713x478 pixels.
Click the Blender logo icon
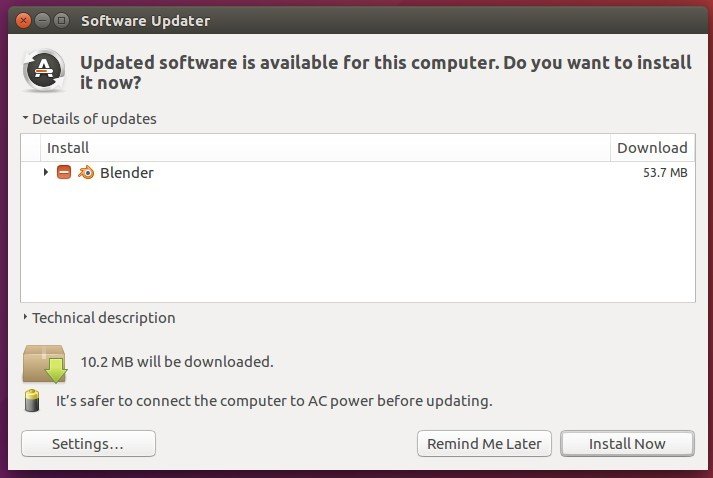(x=85, y=173)
